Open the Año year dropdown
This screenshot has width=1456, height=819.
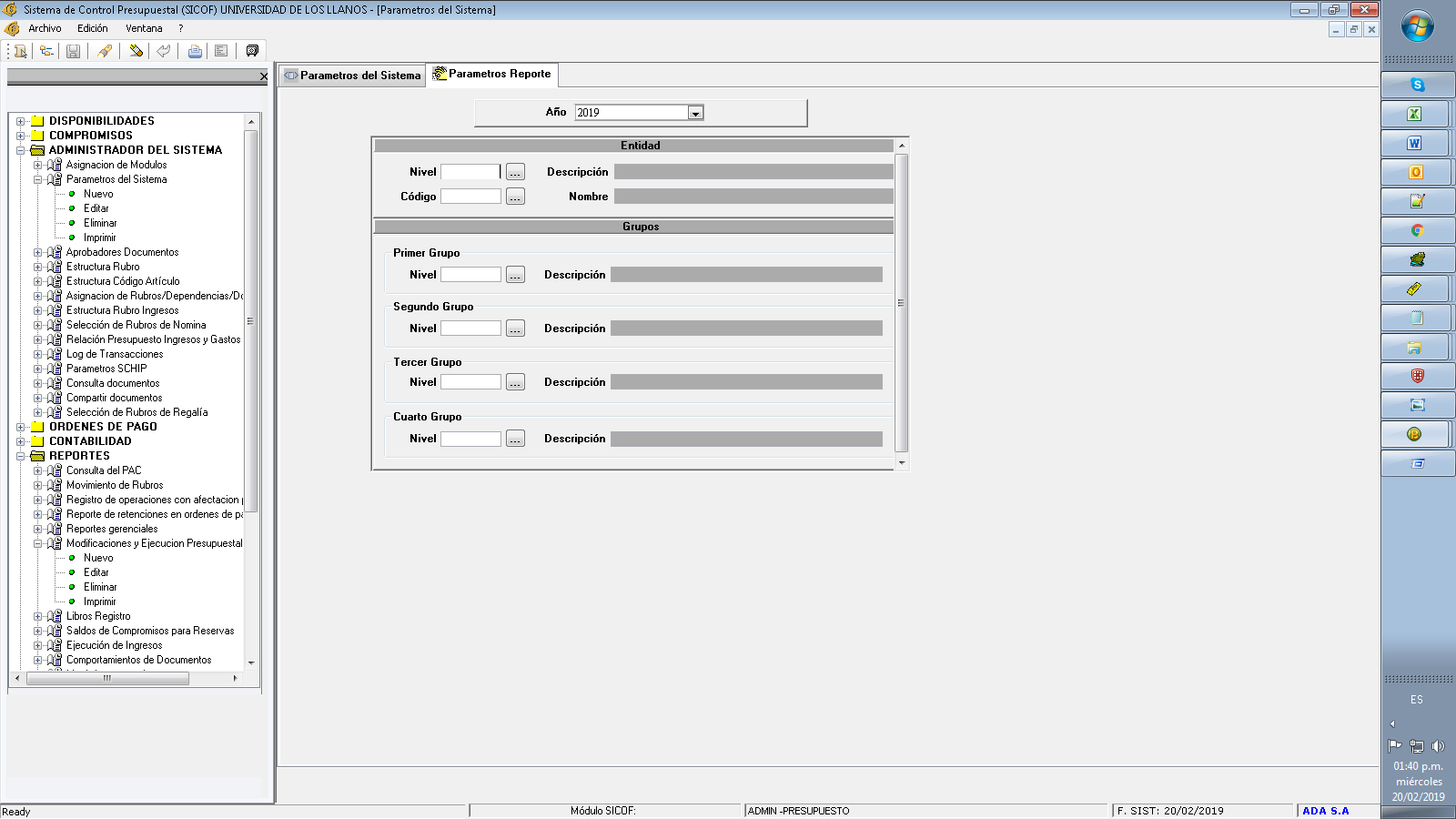695,113
